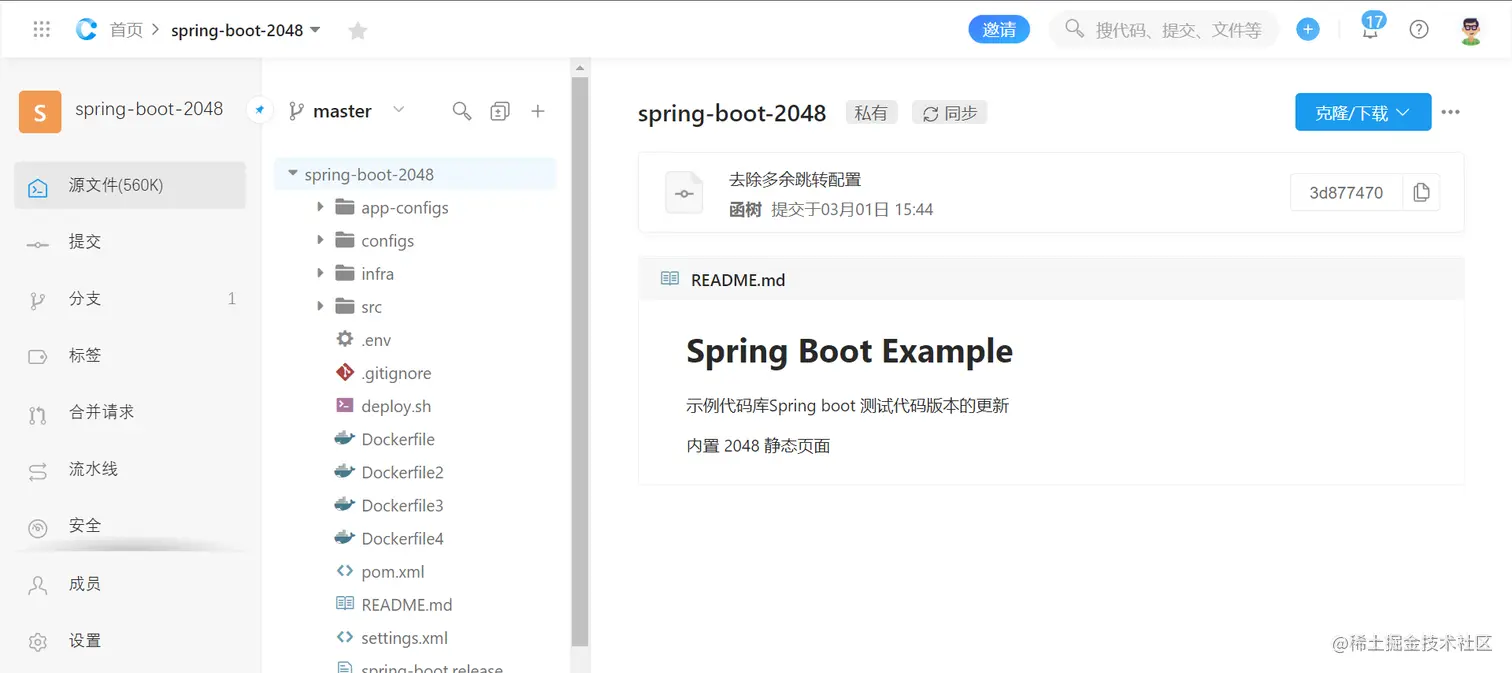The image size is (1512, 673).
Task: Click the deploy.sh terminal icon
Action: [x=345, y=405]
